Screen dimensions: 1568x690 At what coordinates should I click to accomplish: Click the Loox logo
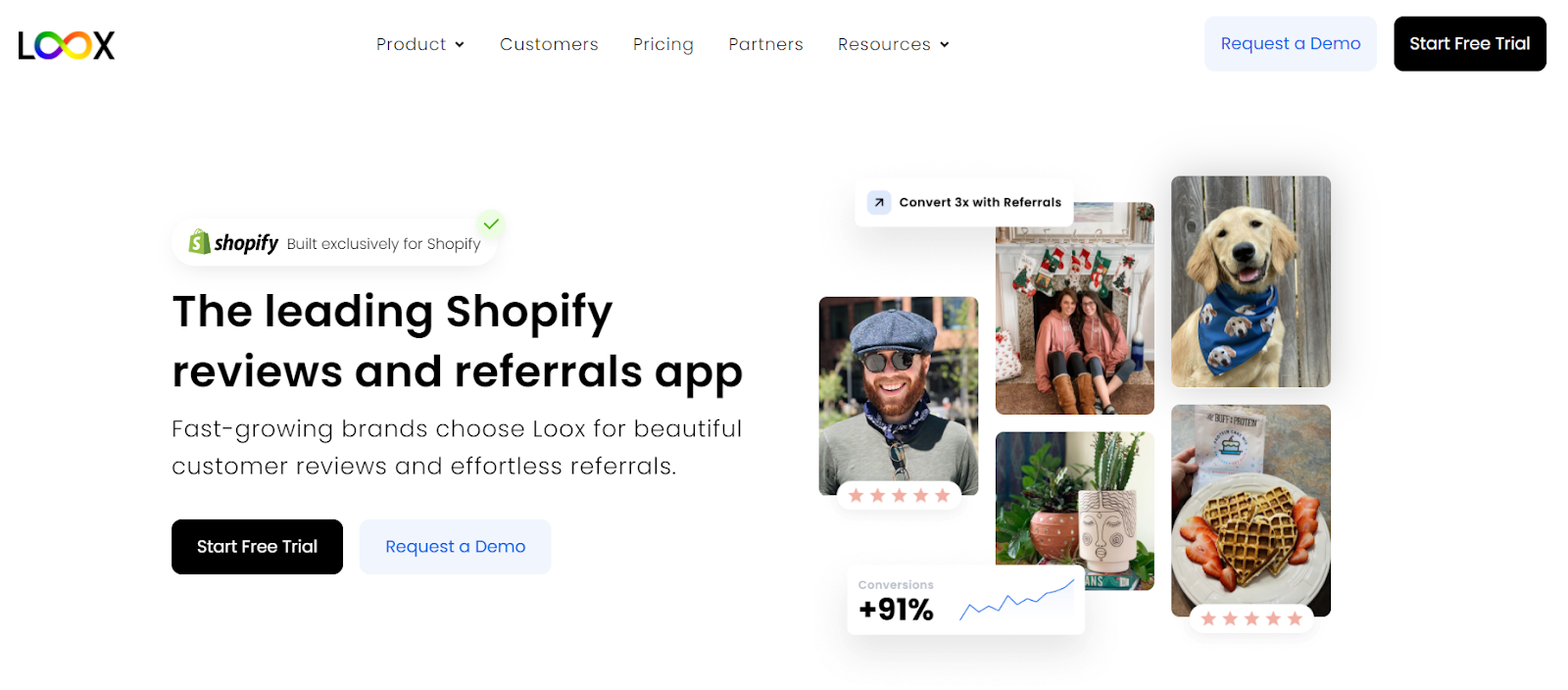click(67, 45)
